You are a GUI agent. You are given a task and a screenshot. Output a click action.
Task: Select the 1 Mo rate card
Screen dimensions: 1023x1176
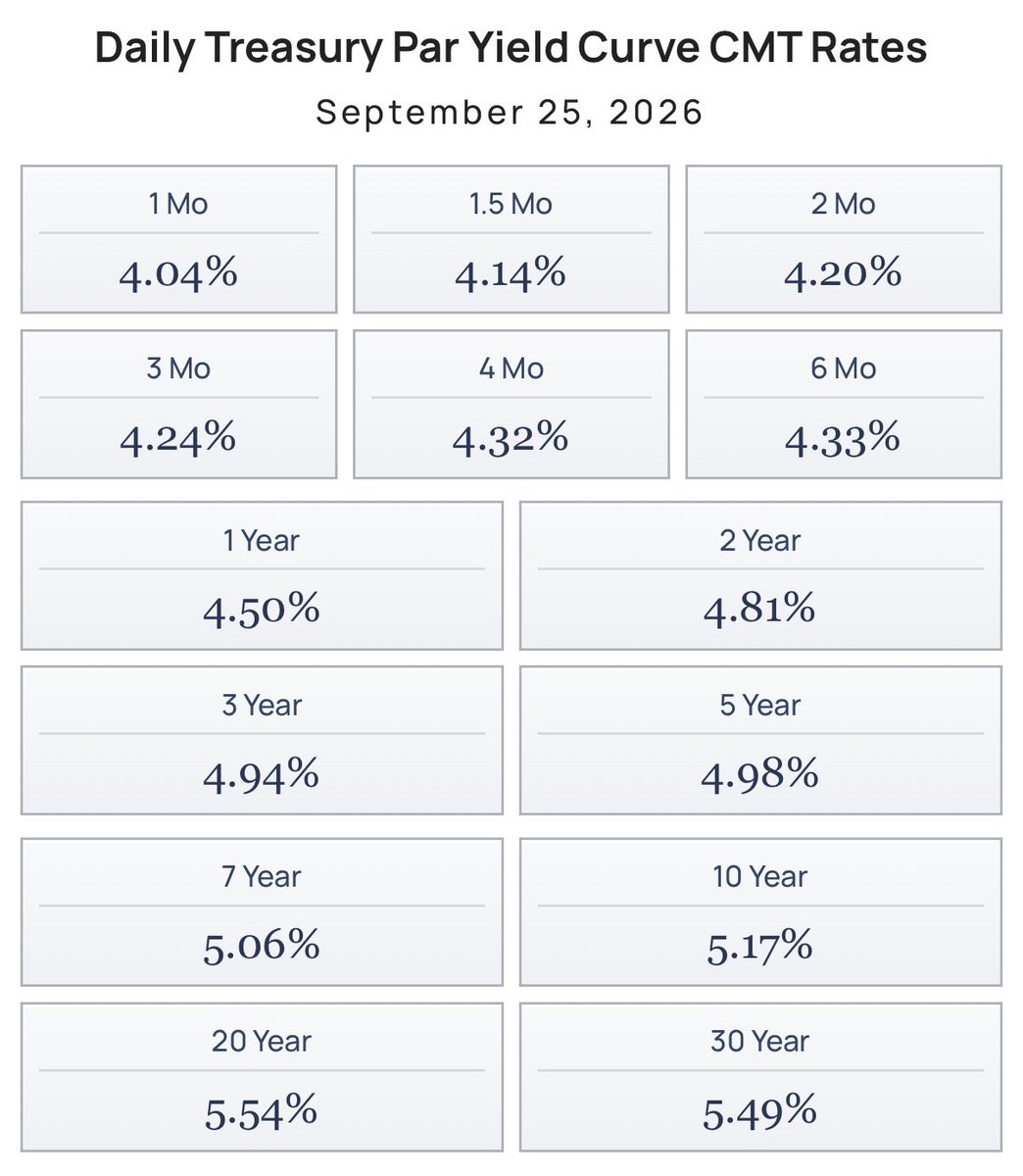(178, 239)
